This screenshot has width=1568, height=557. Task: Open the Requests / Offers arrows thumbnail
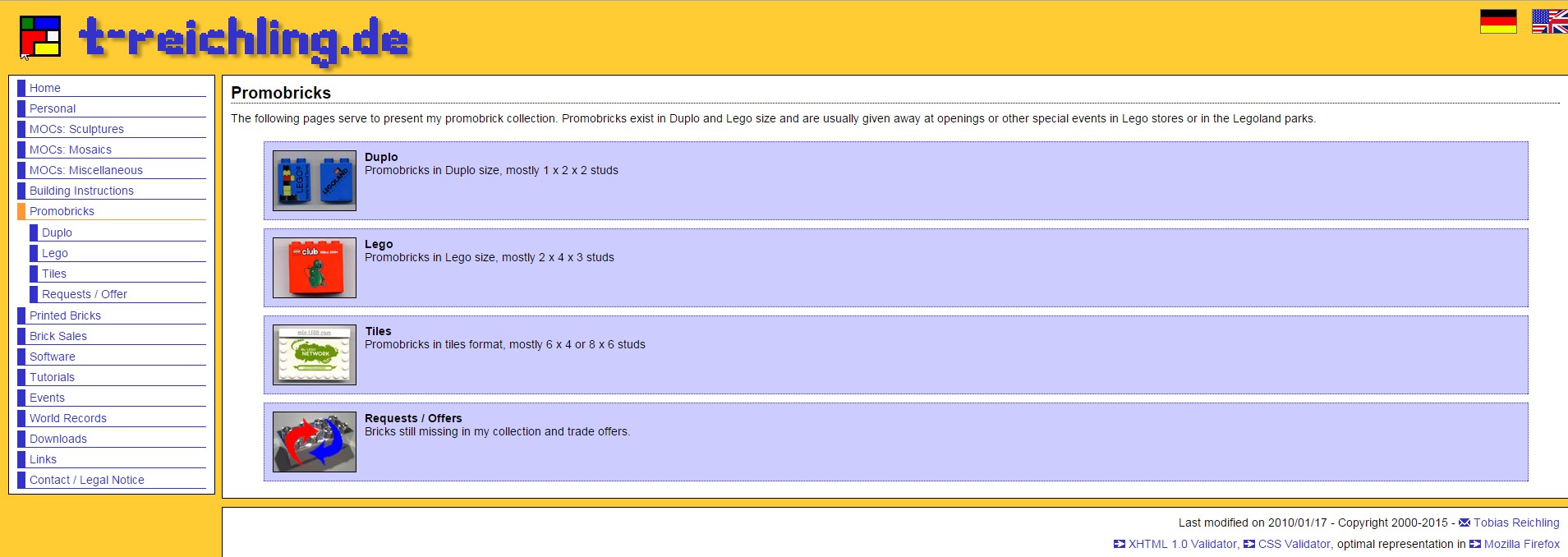(x=315, y=442)
